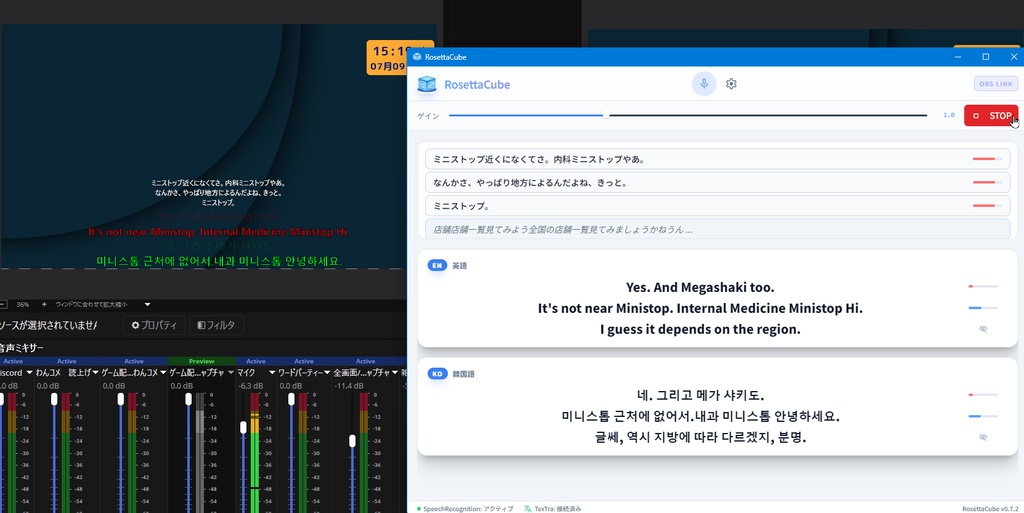
Task: Click the わんコメ 読上げ volume fader handle
Action: coord(54,399)
